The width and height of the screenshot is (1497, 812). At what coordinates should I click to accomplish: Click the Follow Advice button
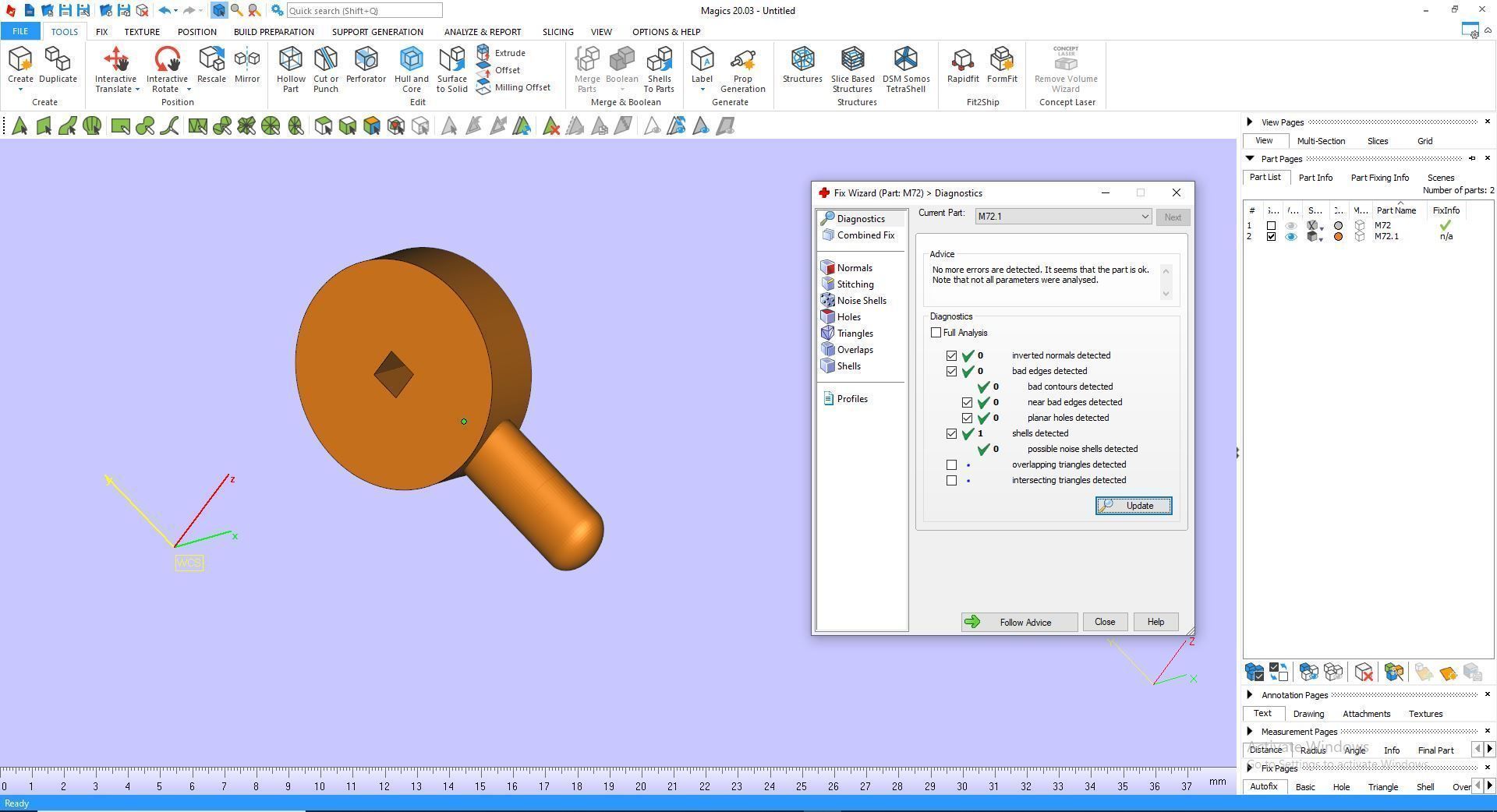(1019, 622)
